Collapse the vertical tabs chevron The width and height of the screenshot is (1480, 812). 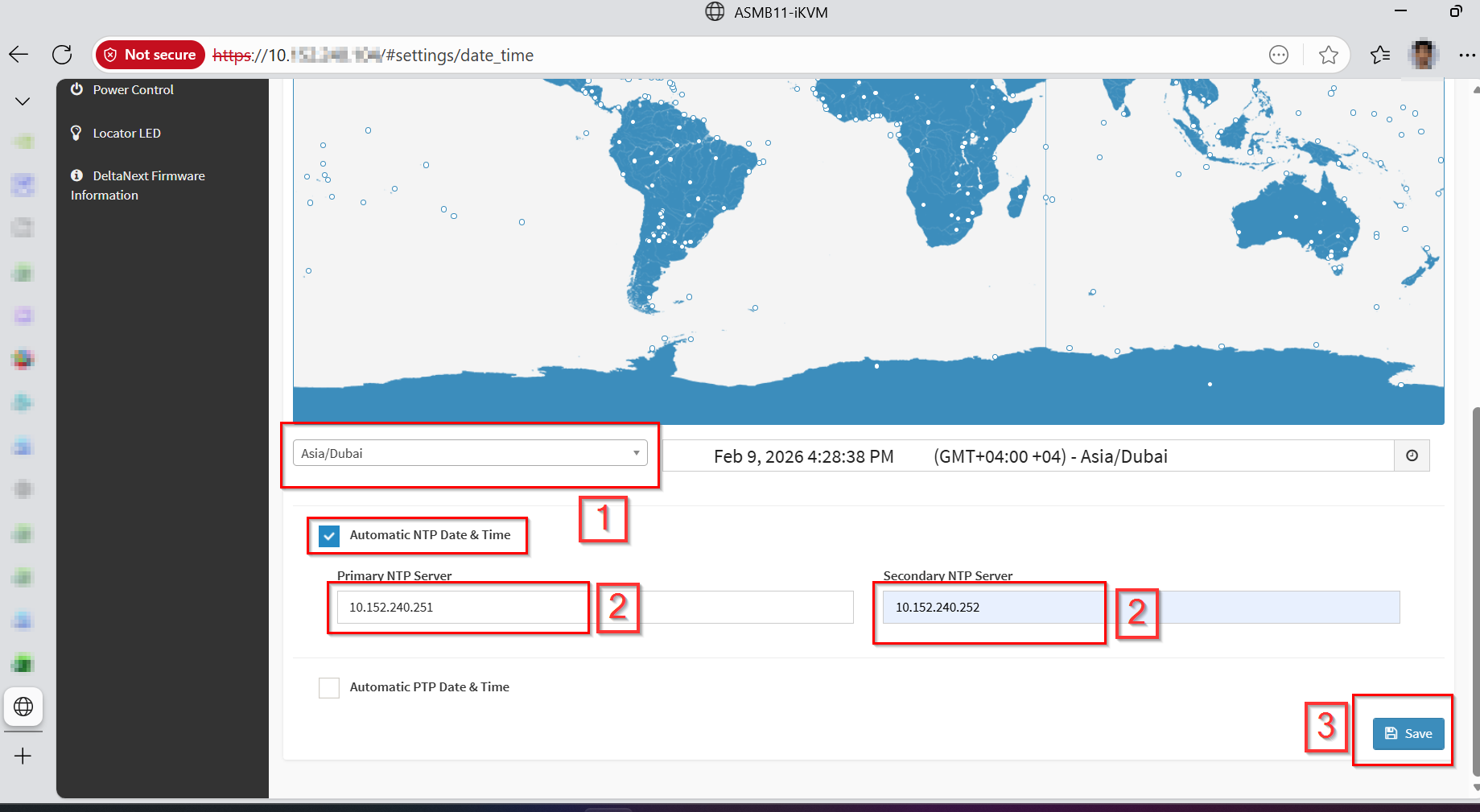click(23, 101)
